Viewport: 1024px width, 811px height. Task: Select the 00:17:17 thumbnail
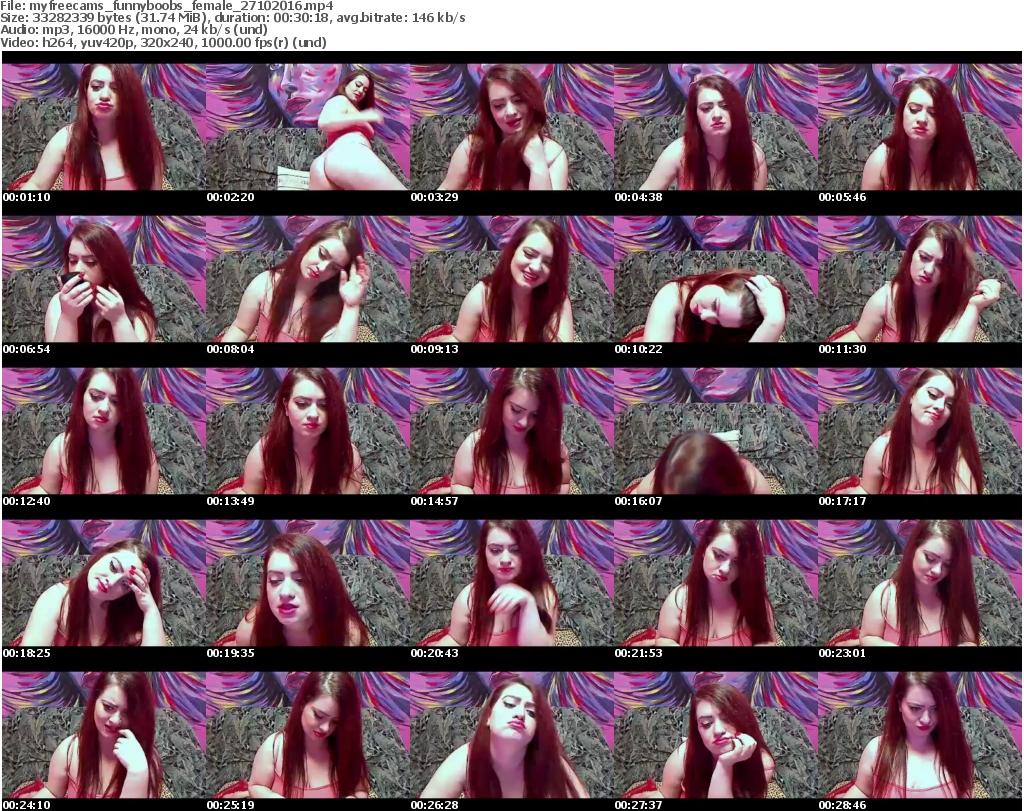coord(919,431)
